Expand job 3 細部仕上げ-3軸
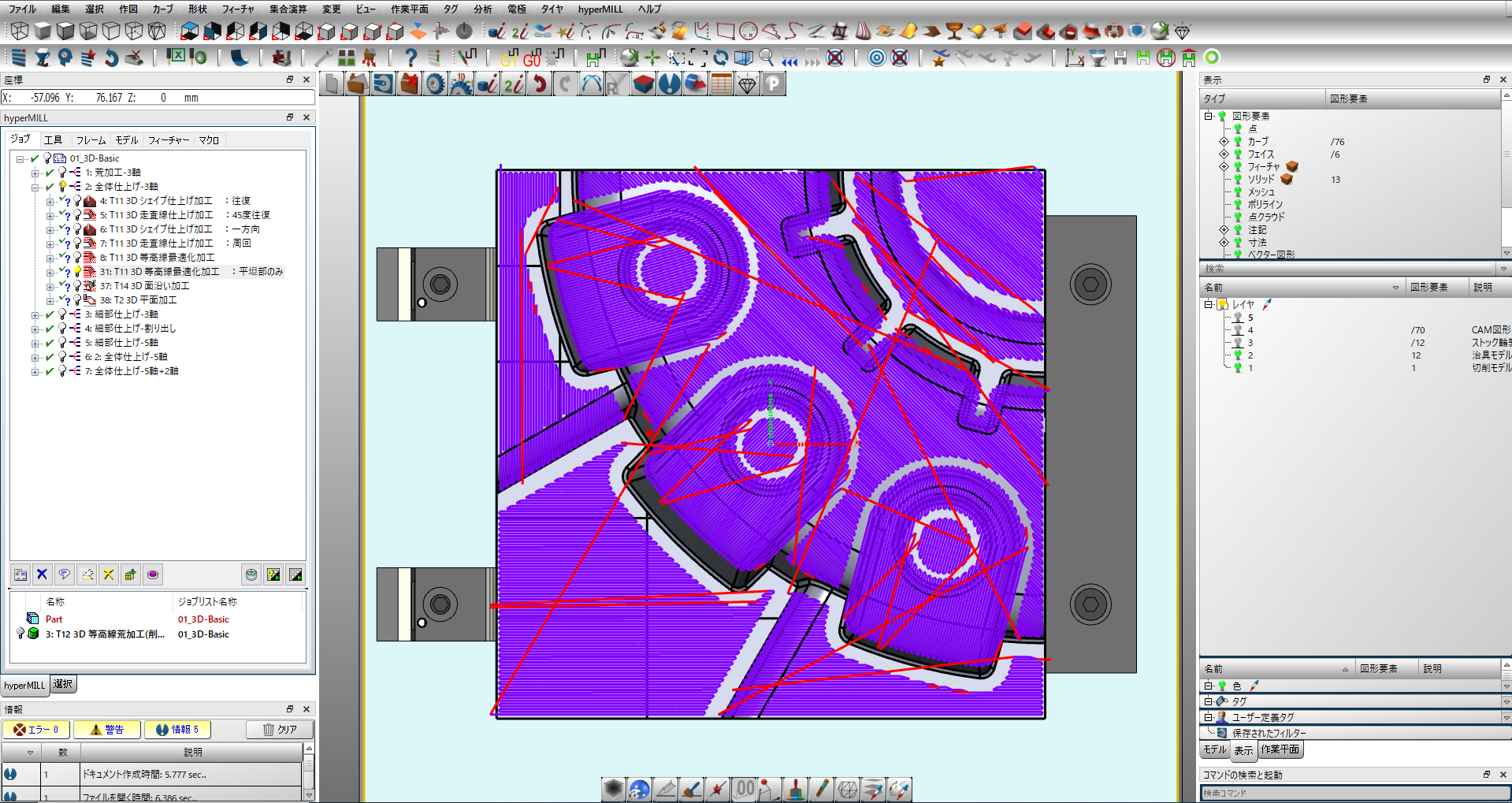Screen dimensions: 1512x803 pyautogui.click(x=35, y=314)
